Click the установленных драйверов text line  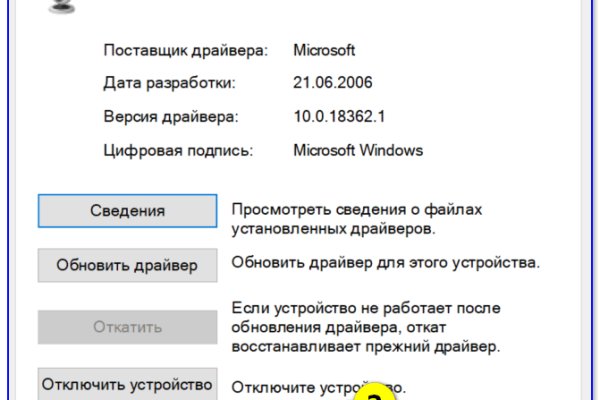333,229
